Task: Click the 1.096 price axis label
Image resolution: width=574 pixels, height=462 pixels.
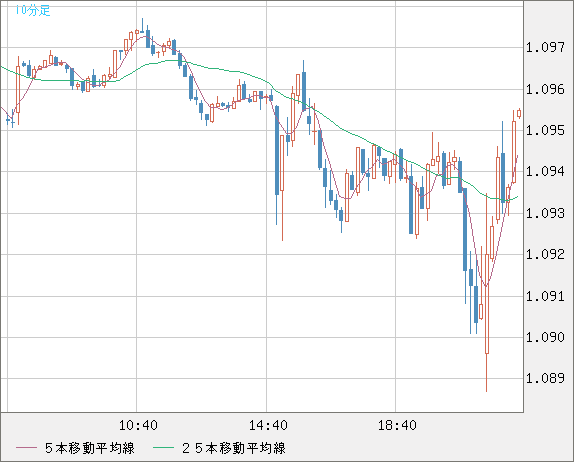Action: (x=545, y=89)
